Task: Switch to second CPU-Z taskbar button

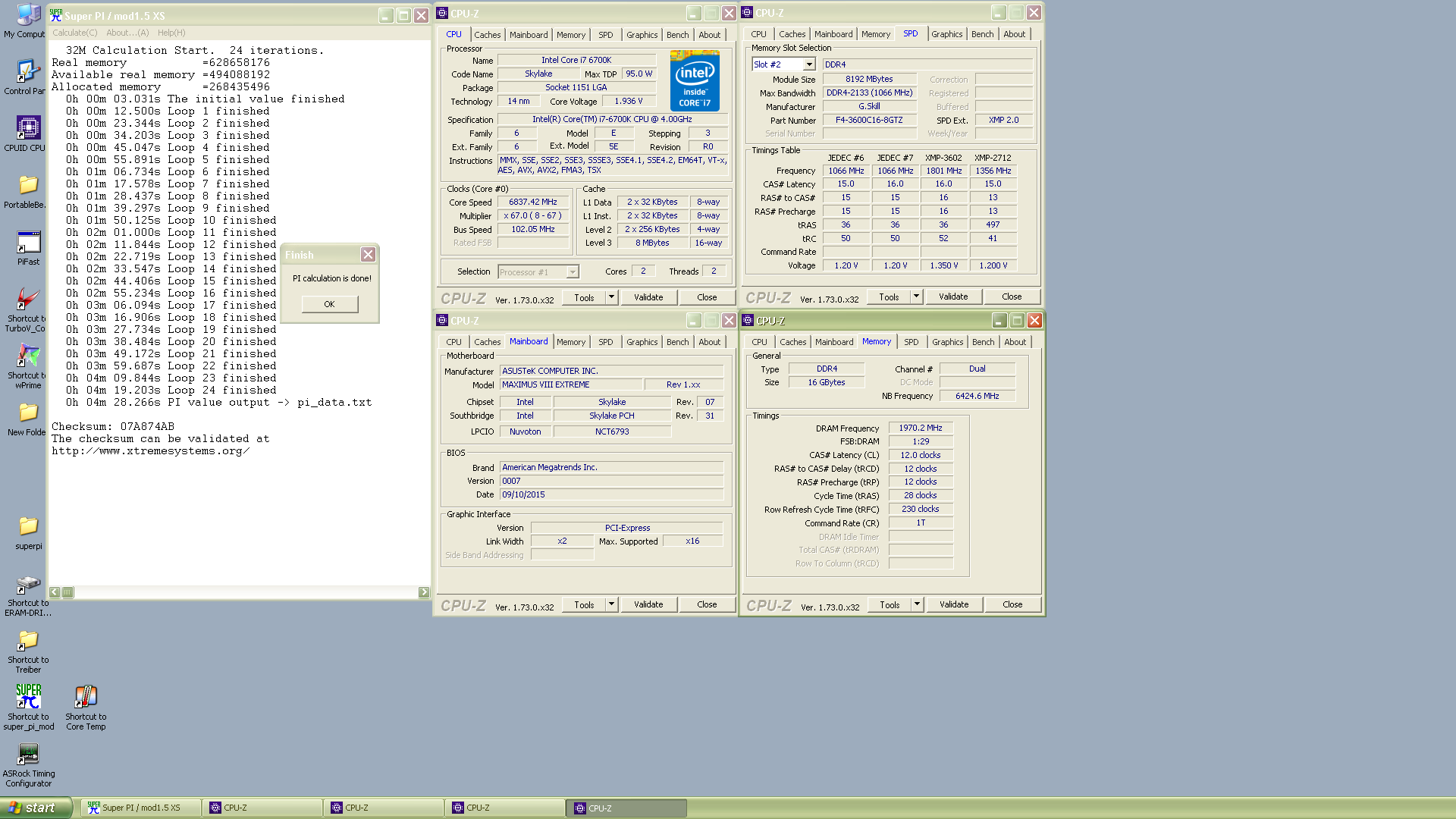Action: pos(384,808)
